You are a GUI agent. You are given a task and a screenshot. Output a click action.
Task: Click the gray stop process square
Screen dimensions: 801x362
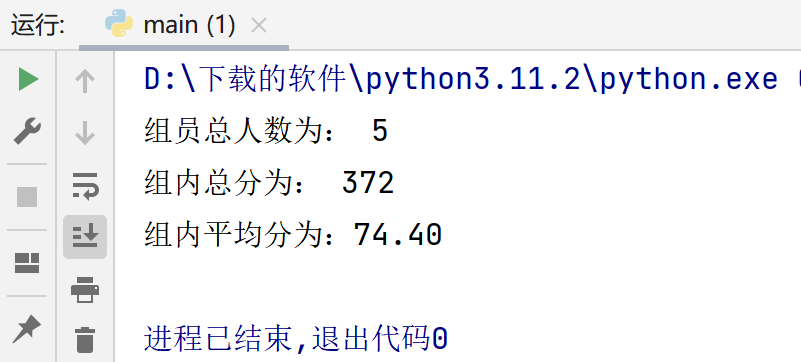pyautogui.click(x=27, y=197)
